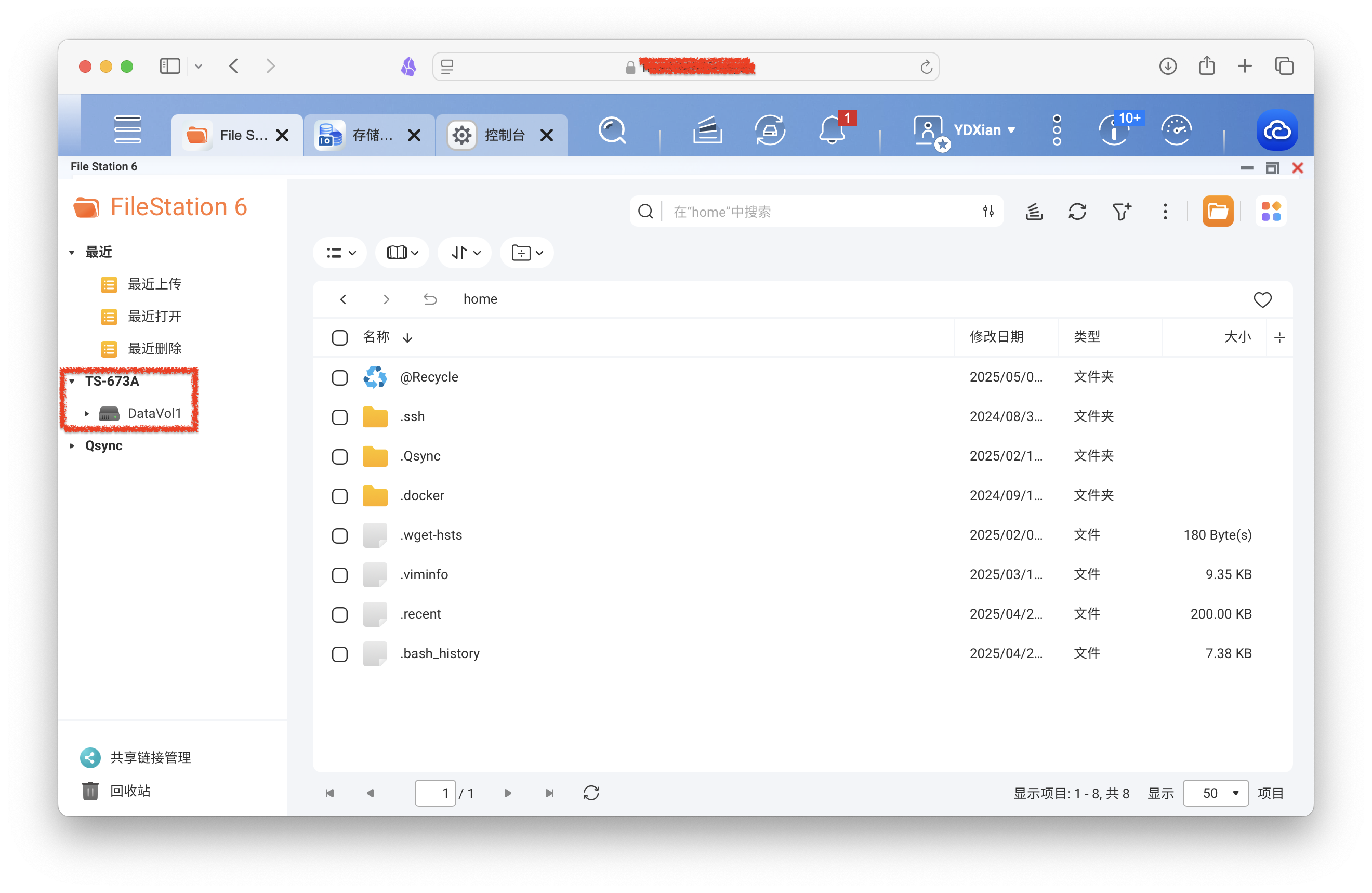Open the background tasks icon
Image resolution: width=1372 pixels, height=893 pixels.
point(707,130)
